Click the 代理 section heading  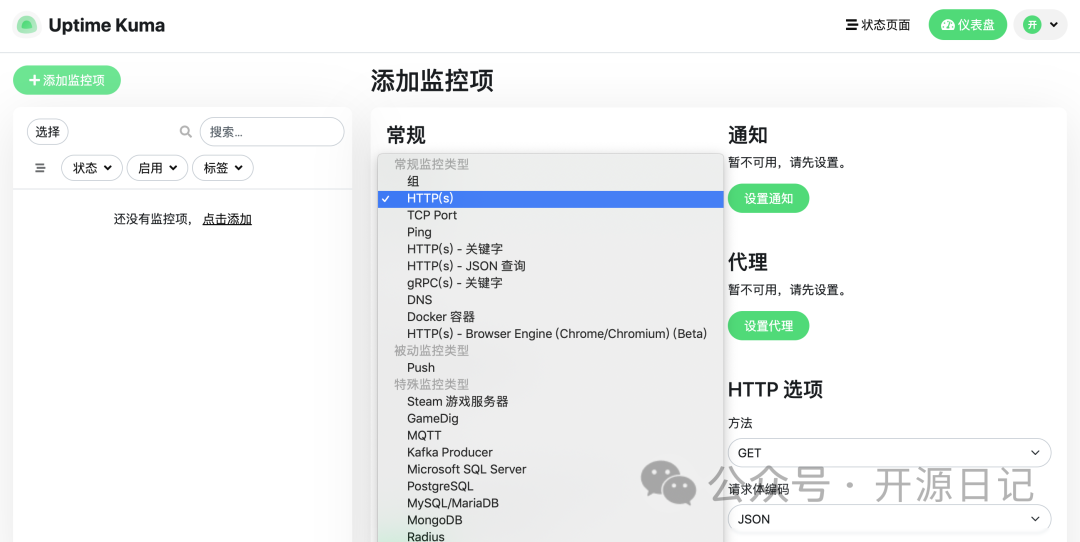[747, 262]
